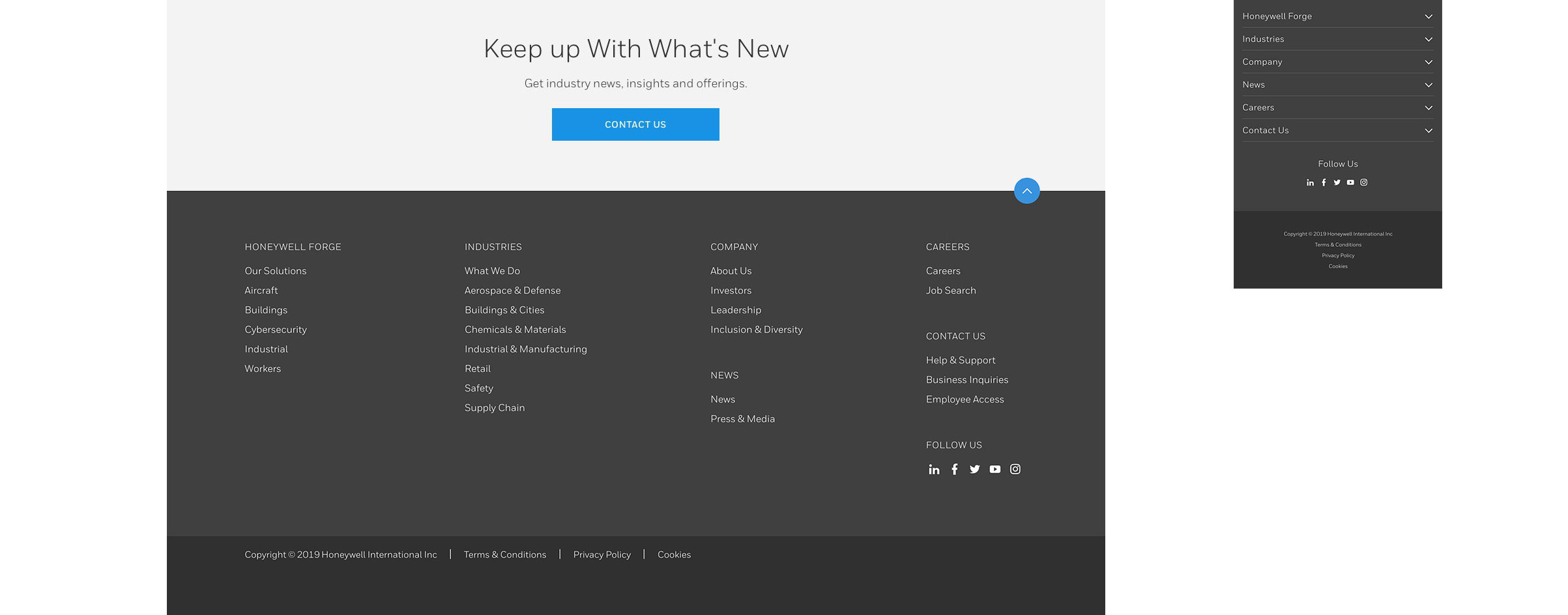
Task: Select the Cybersecurity footer link
Action: pyautogui.click(x=275, y=330)
